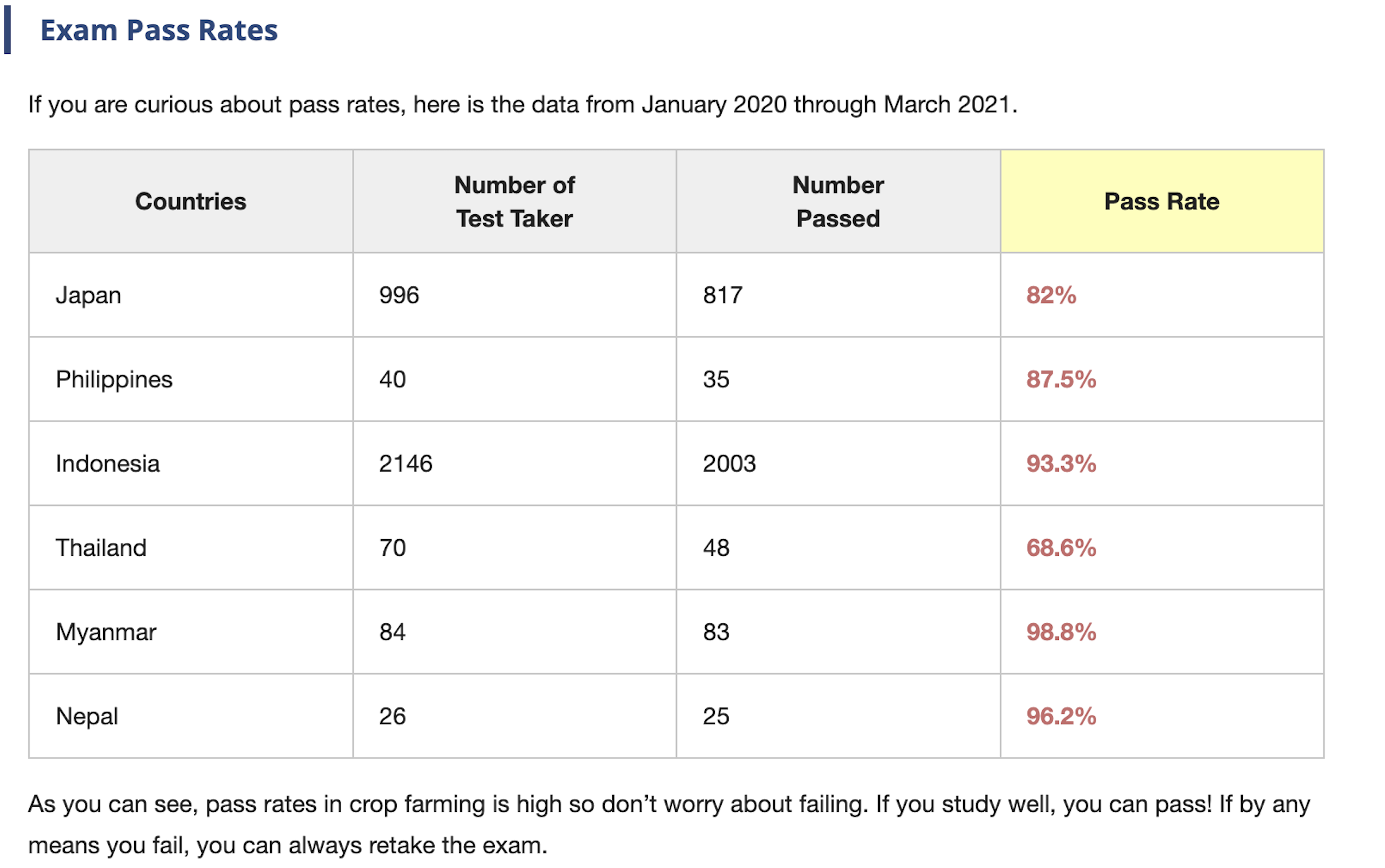The height and width of the screenshot is (868, 1385).
Task: Select Indonesia's 93.3% pass rate
Action: pyautogui.click(x=1061, y=464)
